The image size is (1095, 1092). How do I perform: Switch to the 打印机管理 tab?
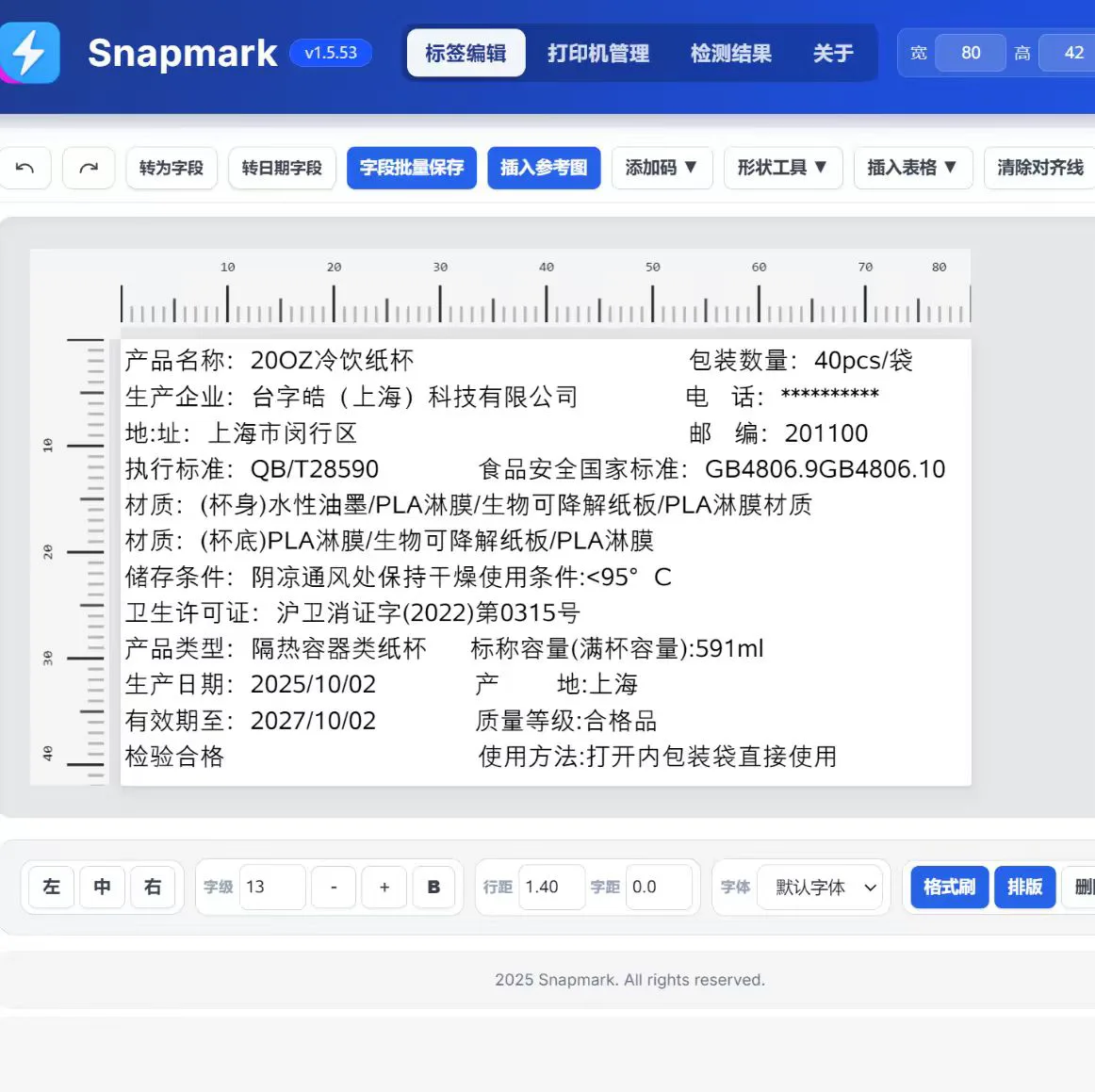pos(598,53)
